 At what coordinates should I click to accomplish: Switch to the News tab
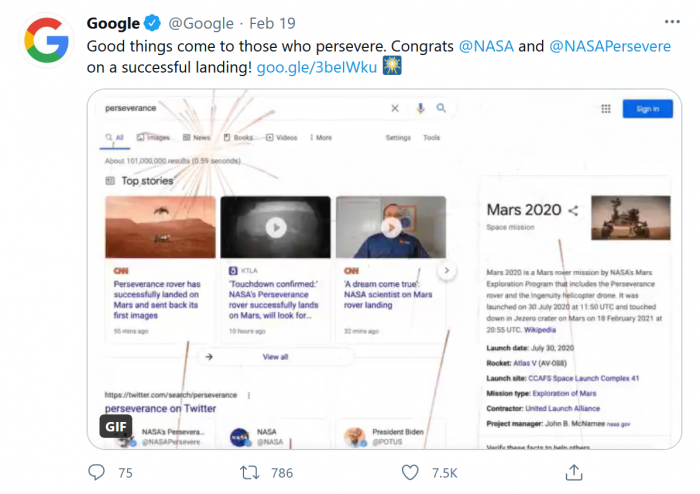point(197,138)
